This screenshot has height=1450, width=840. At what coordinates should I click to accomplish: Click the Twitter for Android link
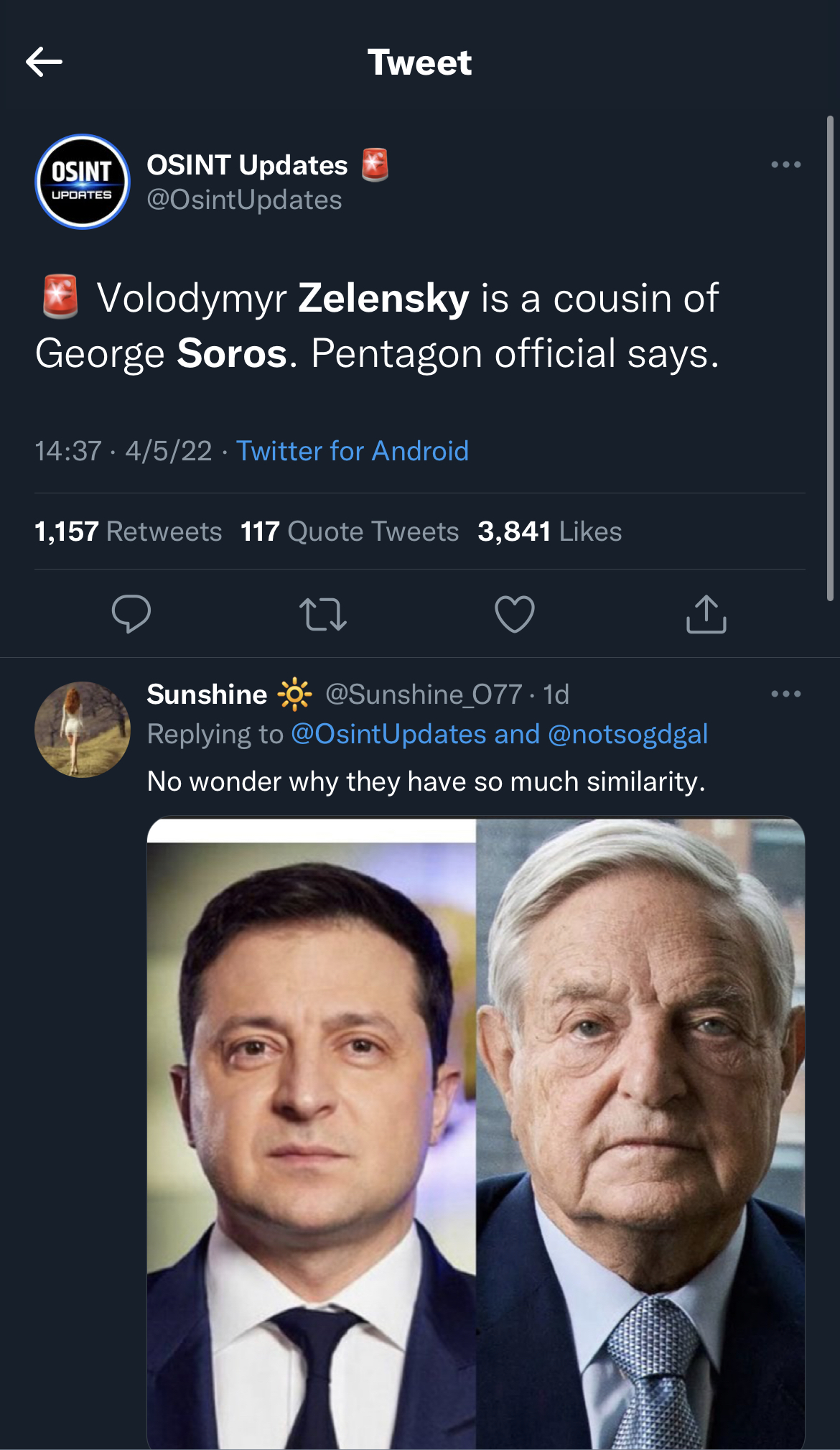353,451
